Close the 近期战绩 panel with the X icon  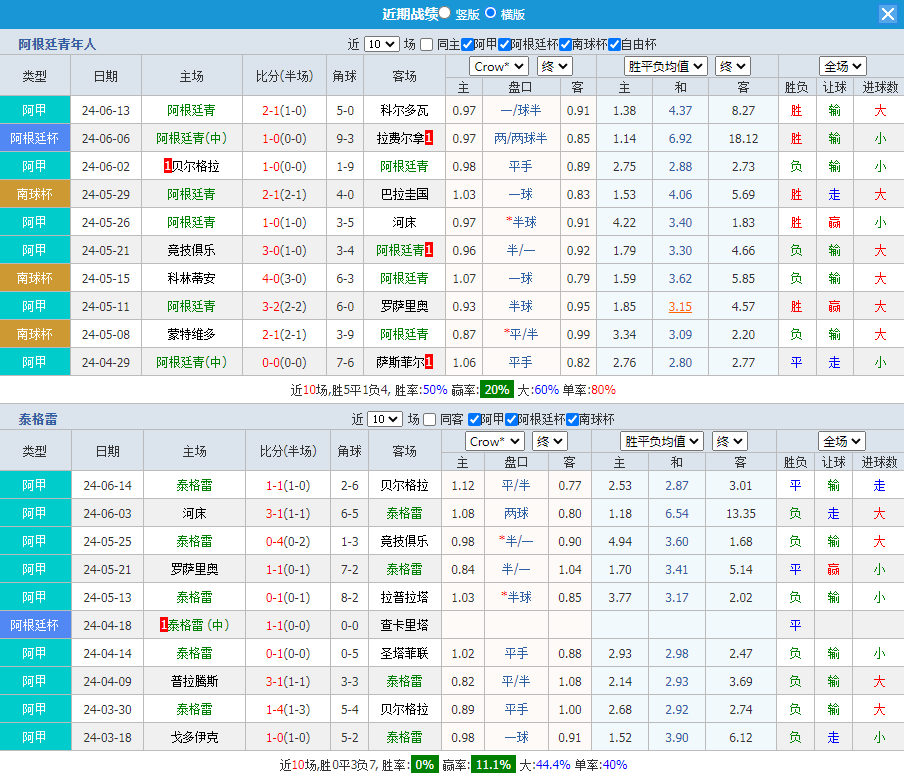coord(887,14)
